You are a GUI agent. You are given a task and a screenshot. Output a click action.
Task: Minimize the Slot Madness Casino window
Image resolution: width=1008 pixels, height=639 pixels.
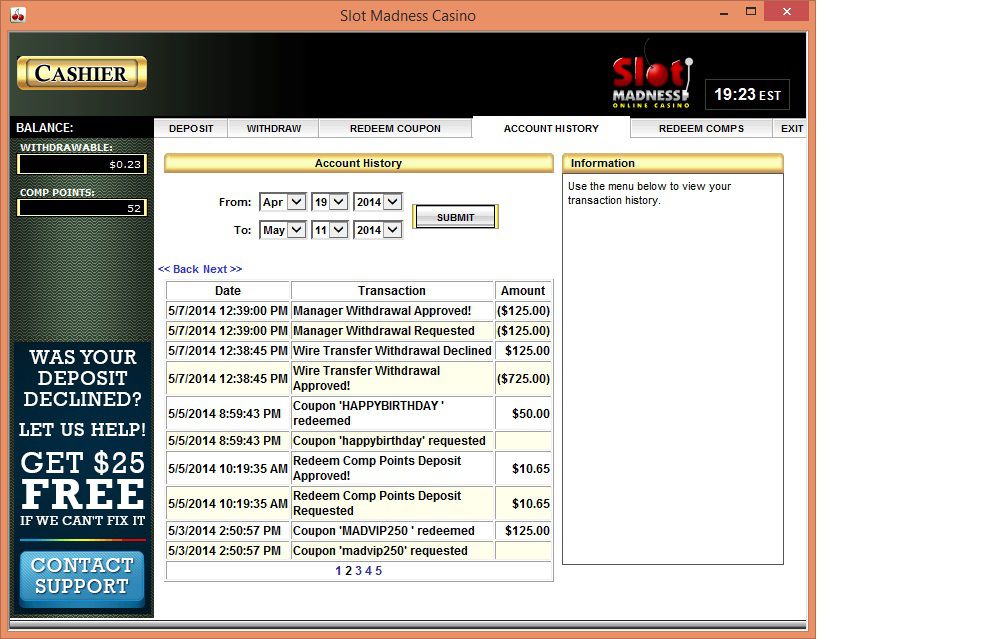(x=724, y=12)
